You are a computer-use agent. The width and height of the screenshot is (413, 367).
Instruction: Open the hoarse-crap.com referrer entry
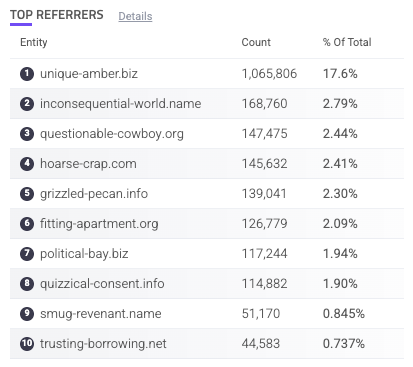(x=88, y=164)
